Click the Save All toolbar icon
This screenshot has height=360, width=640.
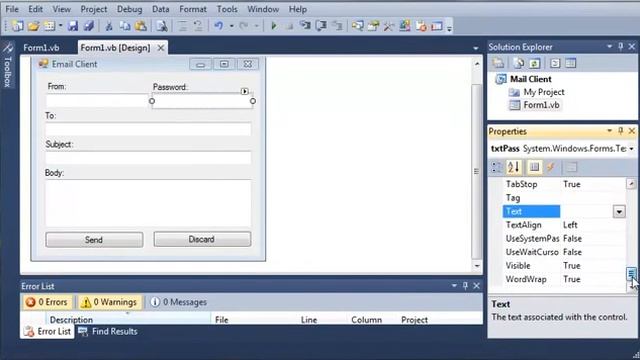tap(89, 26)
